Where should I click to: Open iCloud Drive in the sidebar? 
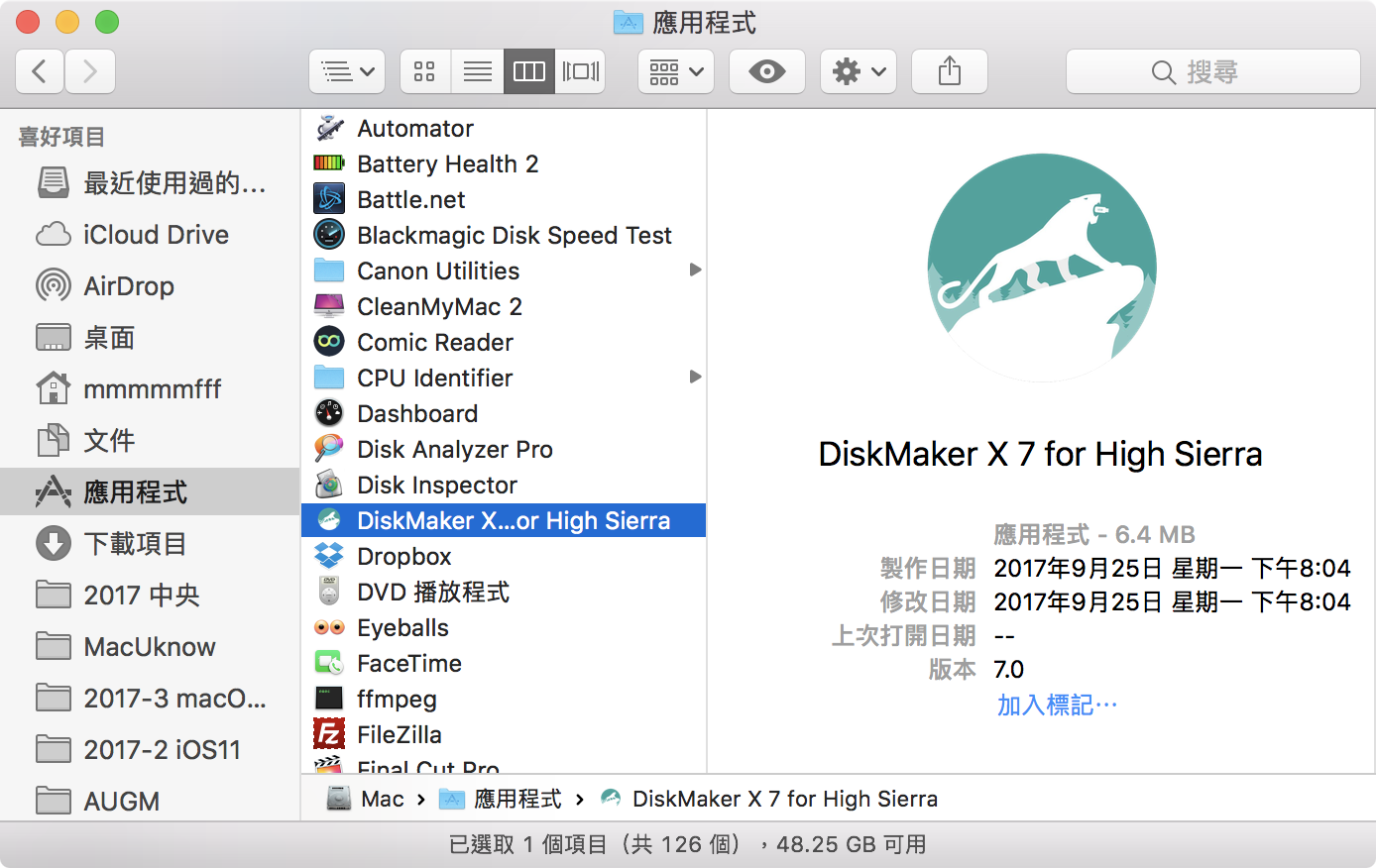tap(150, 235)
